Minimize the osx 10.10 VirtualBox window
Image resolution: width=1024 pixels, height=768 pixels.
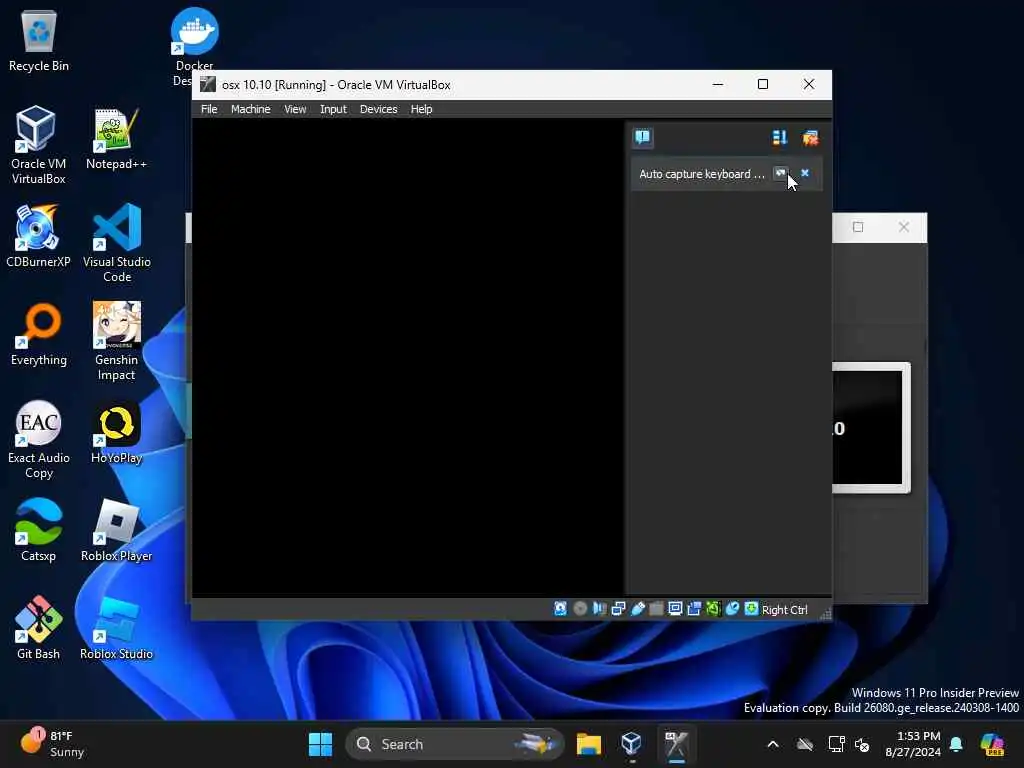click(x=718, y=84)
